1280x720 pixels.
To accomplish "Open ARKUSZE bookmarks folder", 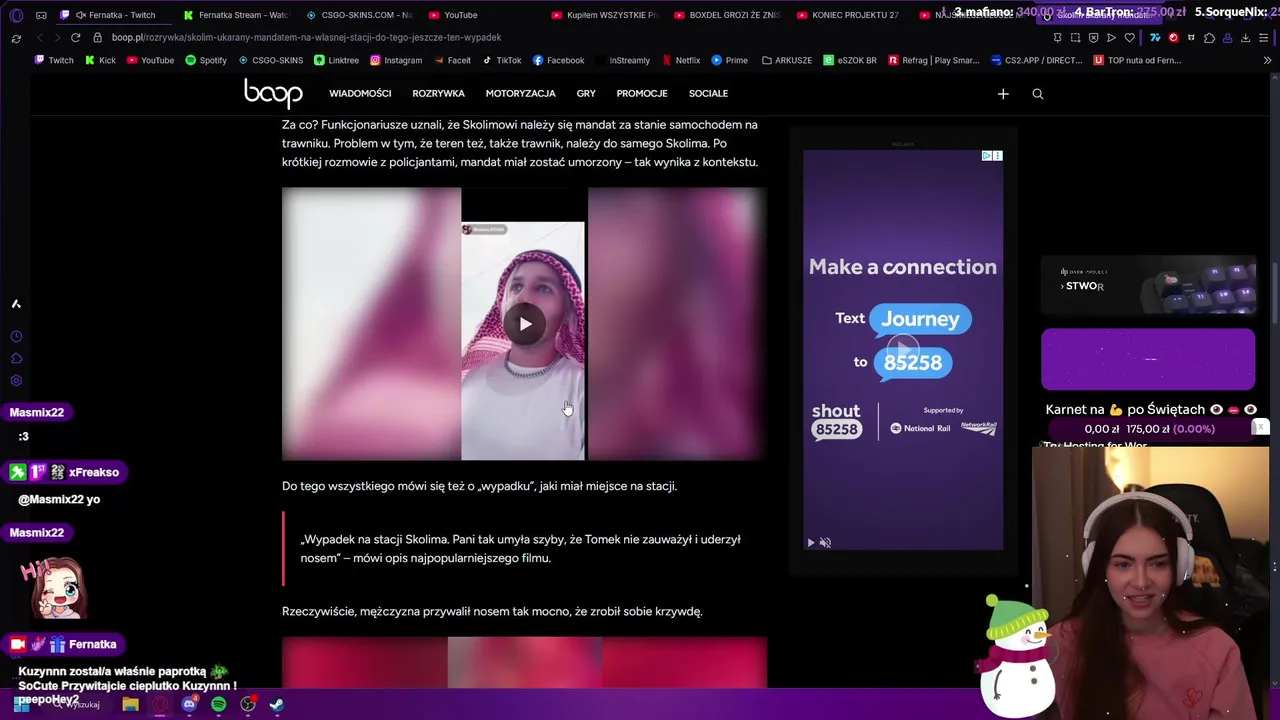I will click(786, 60).
